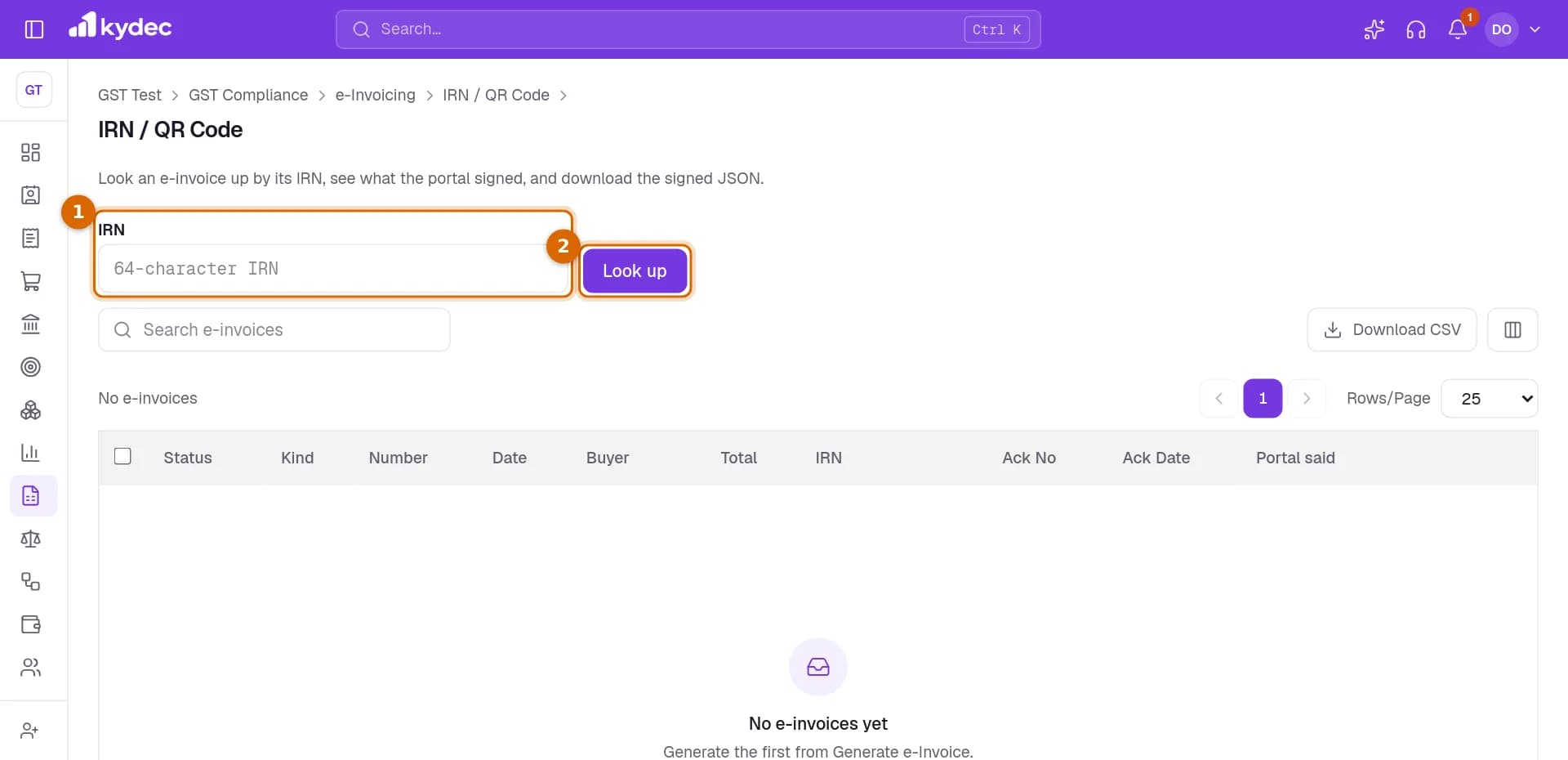Focus the 64-character IRN input field

[x=333, y=269]
